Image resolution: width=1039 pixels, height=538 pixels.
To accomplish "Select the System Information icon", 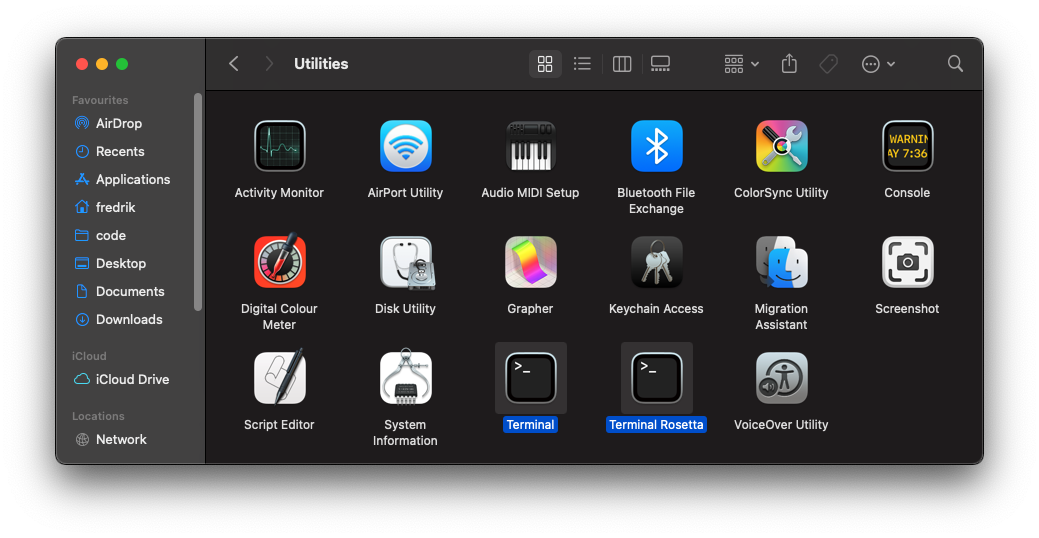I will [x=406, y=377].
